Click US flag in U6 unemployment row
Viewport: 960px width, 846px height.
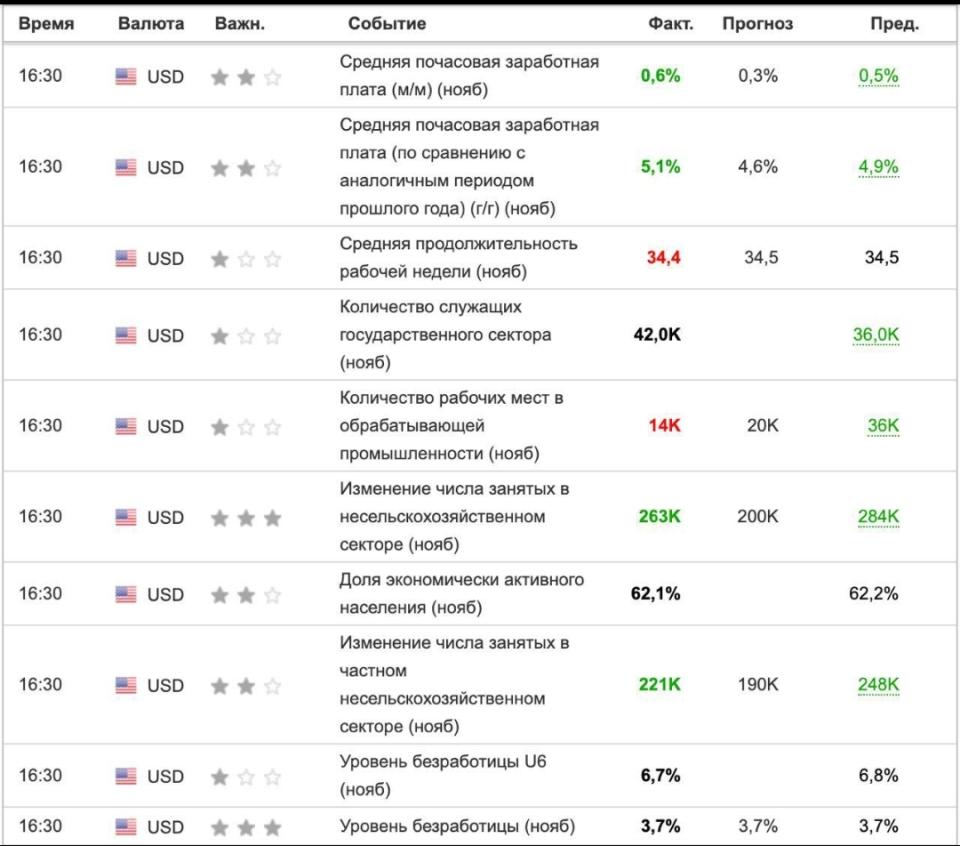[x=125, y=777]
